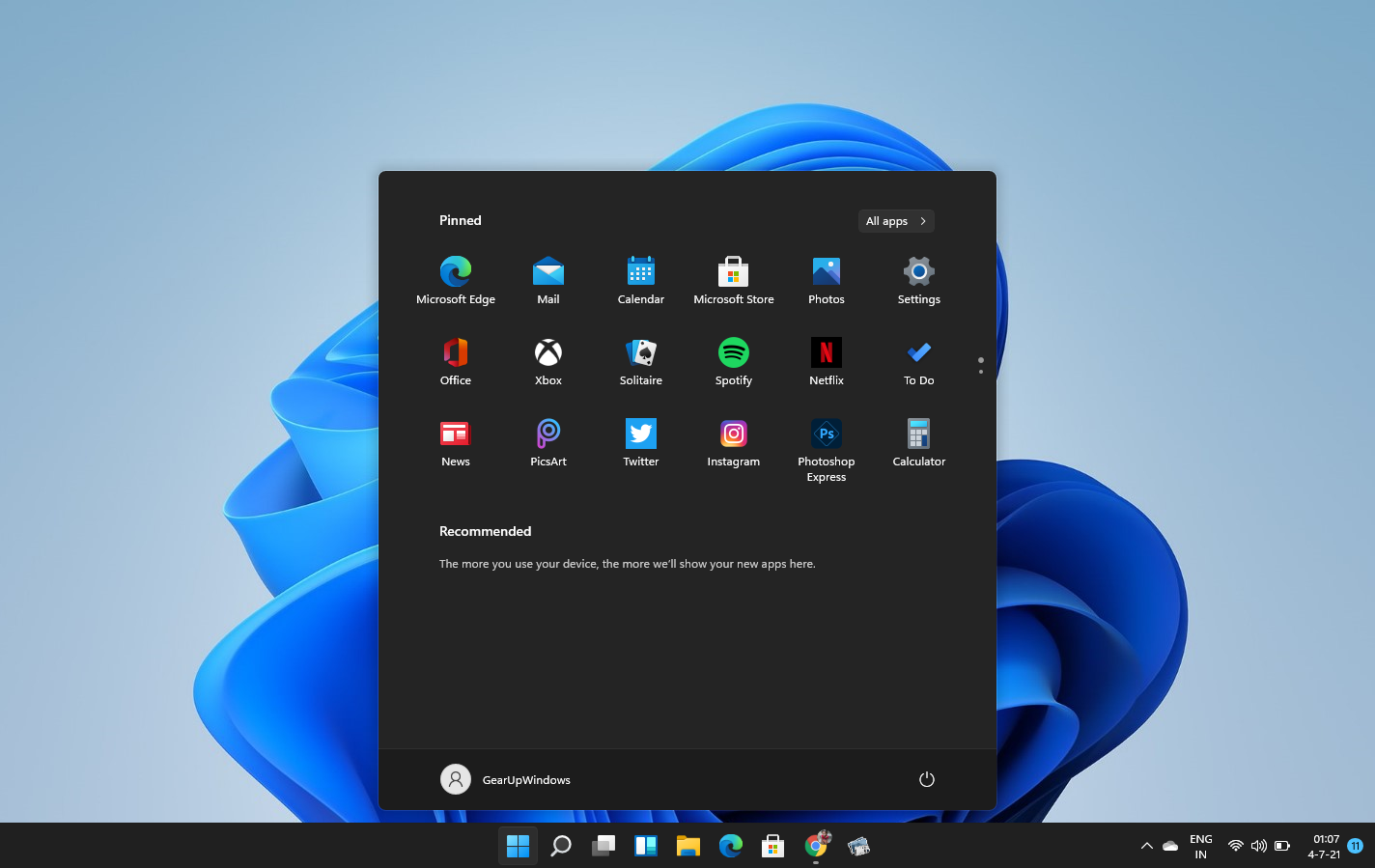Click the Start button on the taskbar
The width and height of the screenshot is (1375, 868).
tap(519, 846)
